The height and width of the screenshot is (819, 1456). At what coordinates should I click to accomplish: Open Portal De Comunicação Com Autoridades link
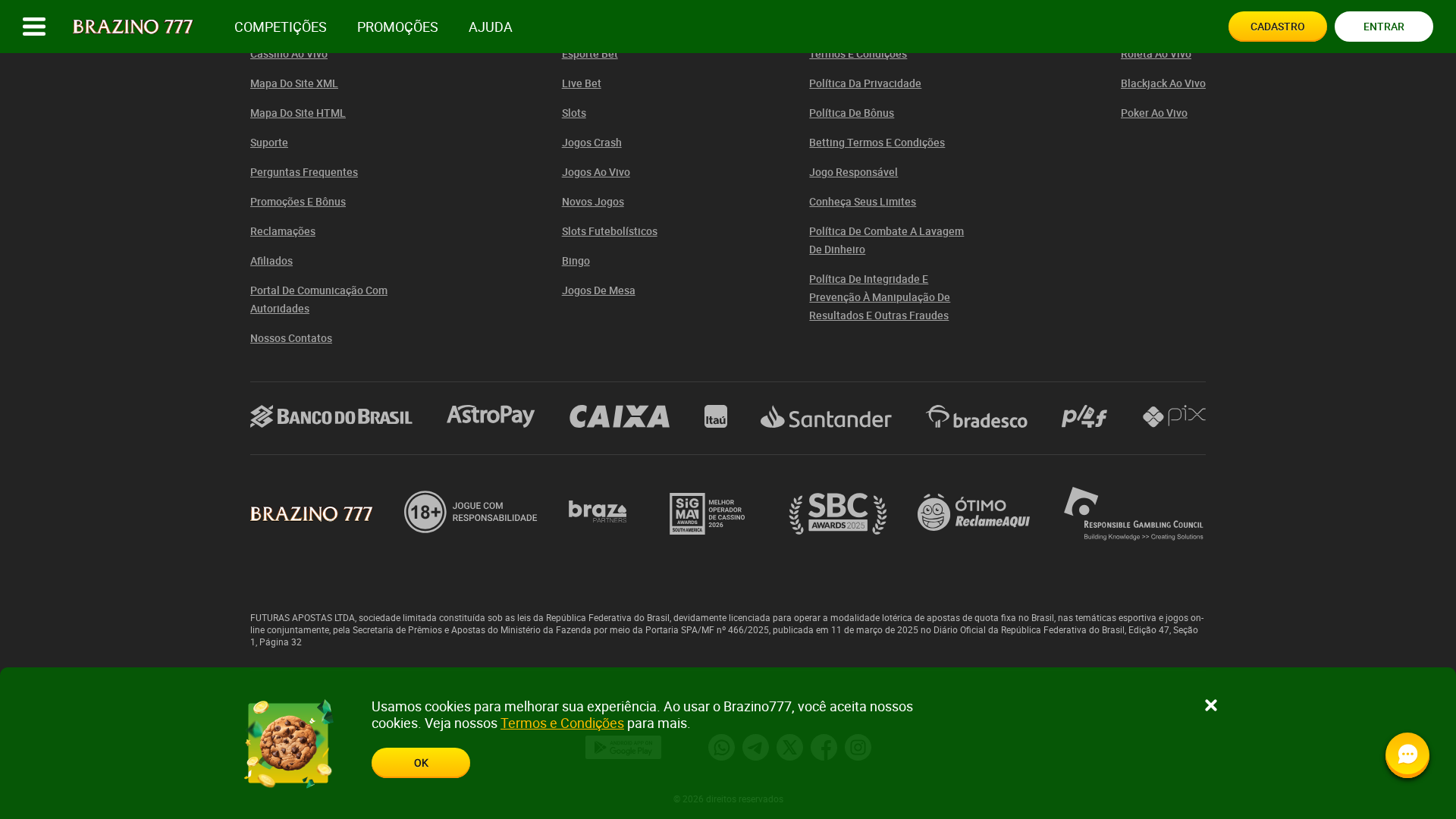(x=318, y=300)
